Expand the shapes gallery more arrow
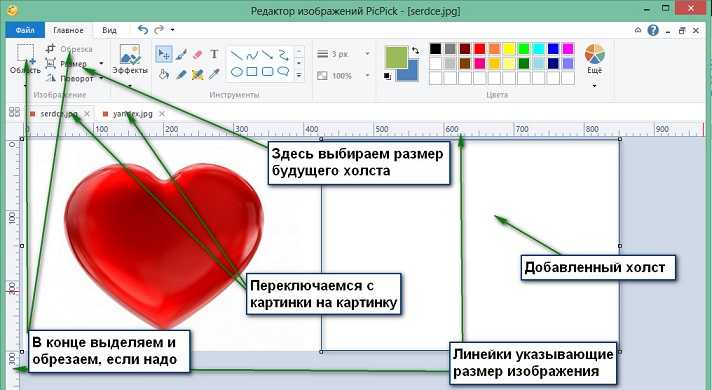This screenshot has height=390, width=712. 299,74
